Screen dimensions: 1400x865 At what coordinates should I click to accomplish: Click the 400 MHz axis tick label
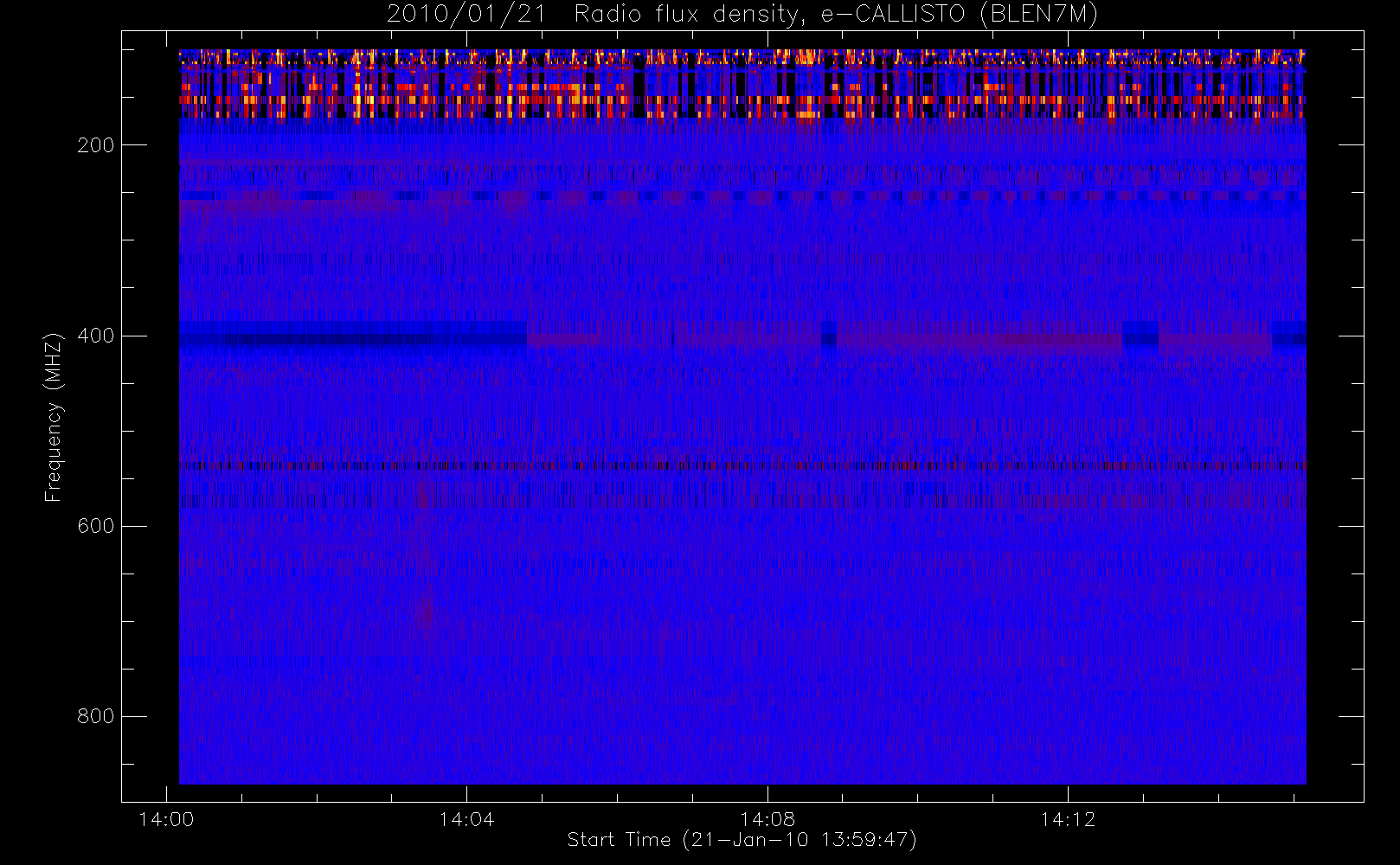[x=96, y=336]
